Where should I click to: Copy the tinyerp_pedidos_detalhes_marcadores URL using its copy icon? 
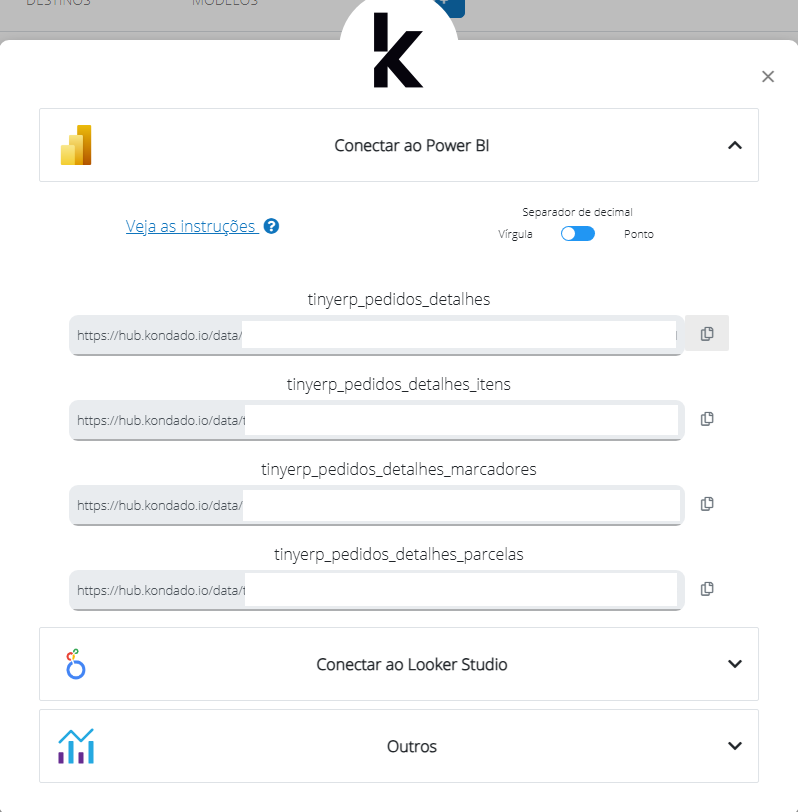tap(706, 503)
